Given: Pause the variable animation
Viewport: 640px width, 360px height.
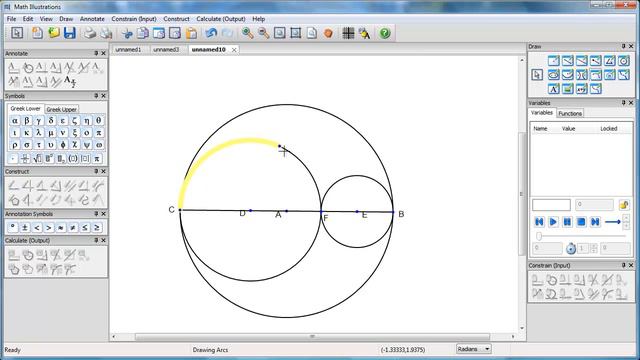Looking at the screenshot, I should coord(567,222).
